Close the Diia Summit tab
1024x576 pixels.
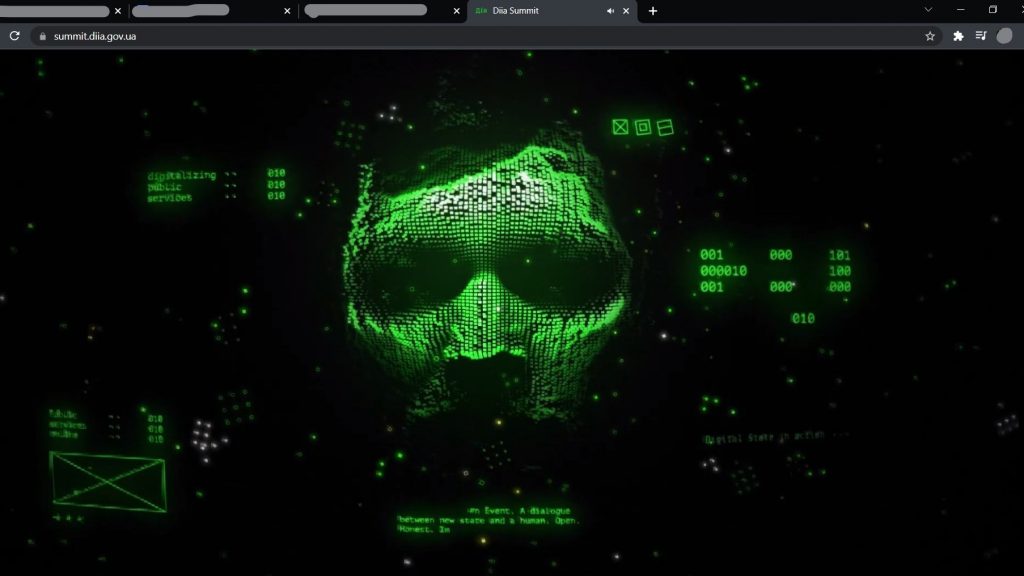[x=626, y=11]
